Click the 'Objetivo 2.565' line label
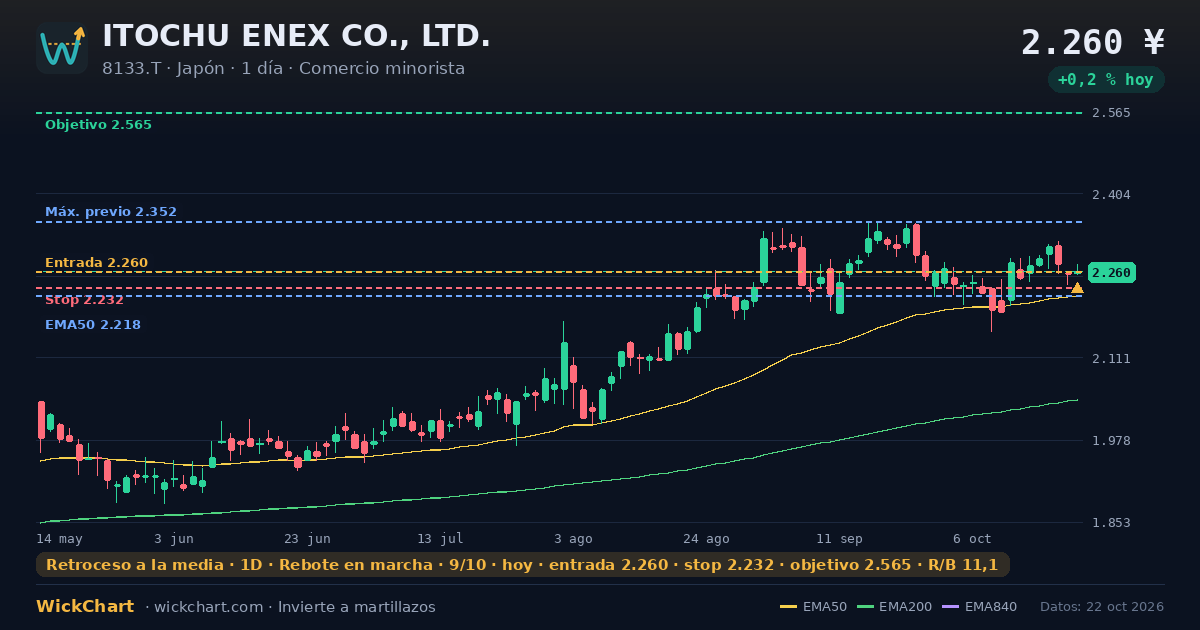Screen dimensions: 1200x630 tap(98, 125)
